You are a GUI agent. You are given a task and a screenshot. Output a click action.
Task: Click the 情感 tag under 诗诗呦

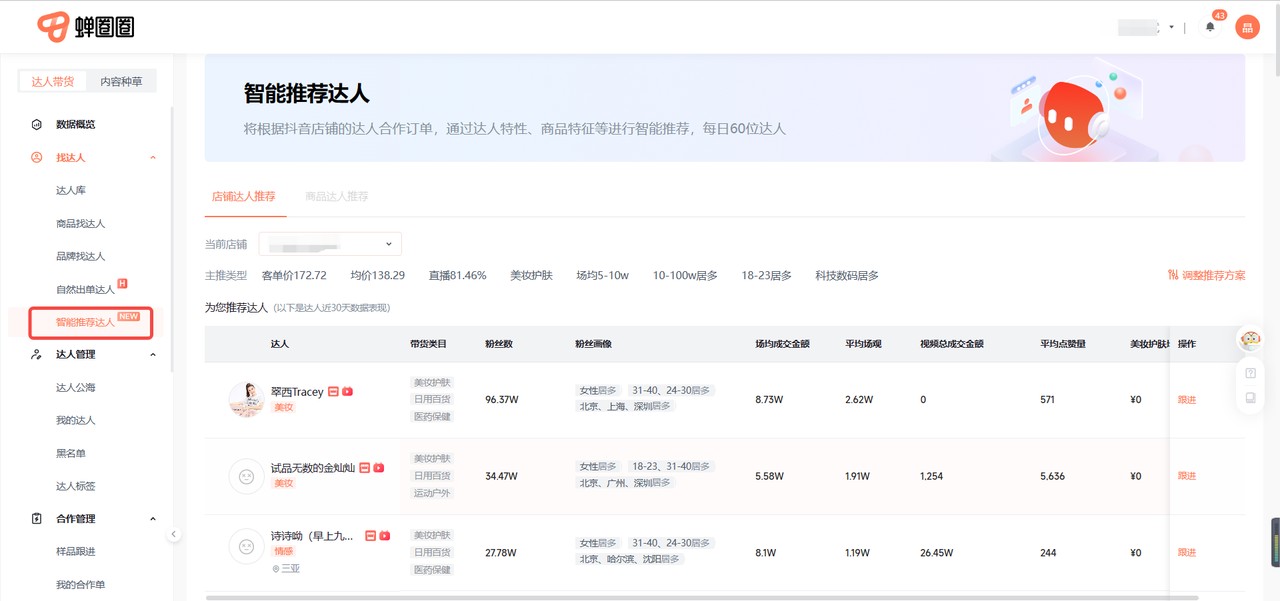point(284,551)
